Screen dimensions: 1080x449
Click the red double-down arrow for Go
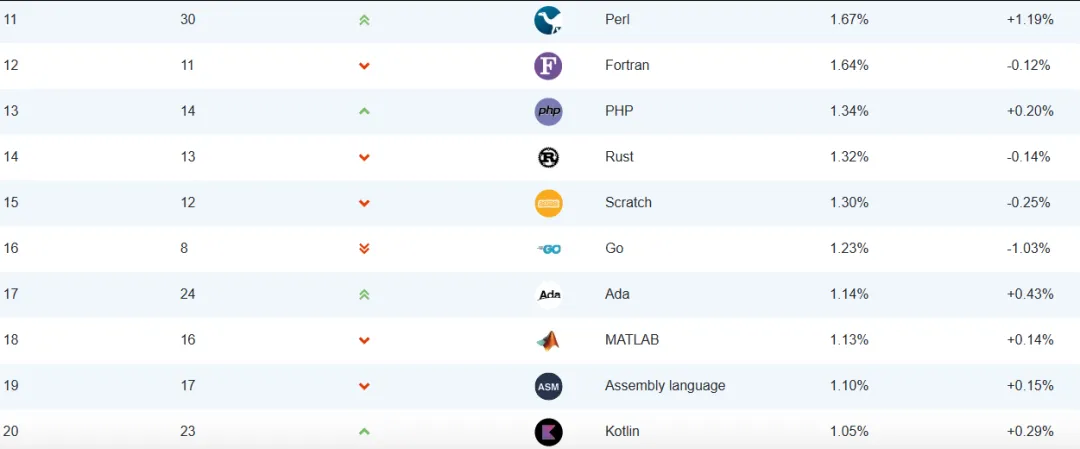[x=364, y=249]
